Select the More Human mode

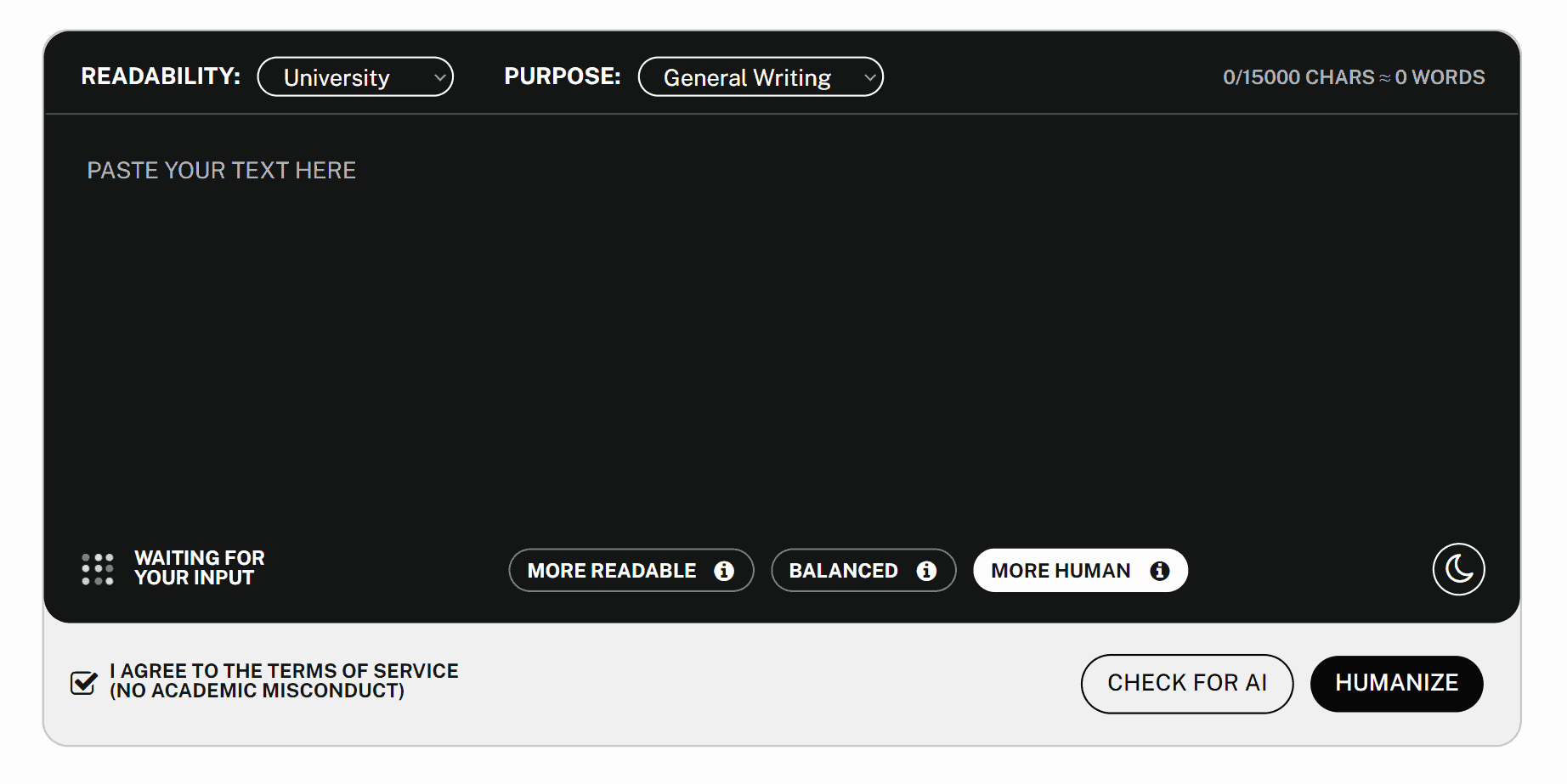click(1061, 571)
